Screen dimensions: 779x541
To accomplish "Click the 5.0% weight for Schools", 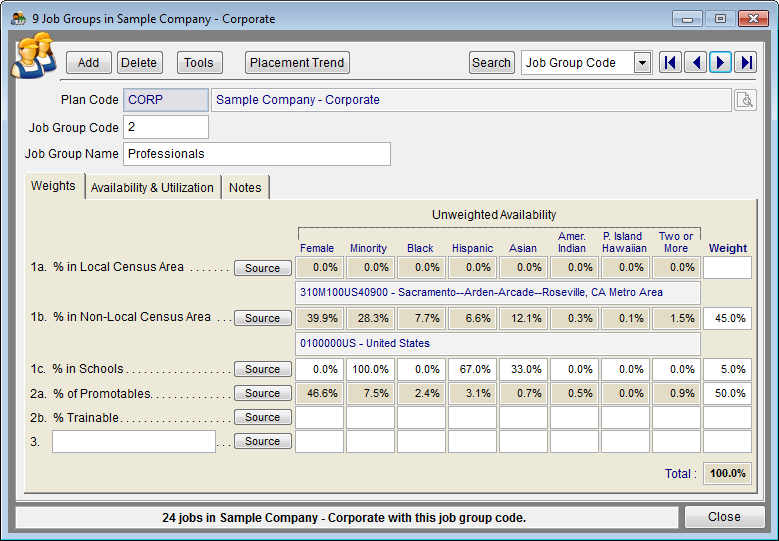I will coord(727,369).
